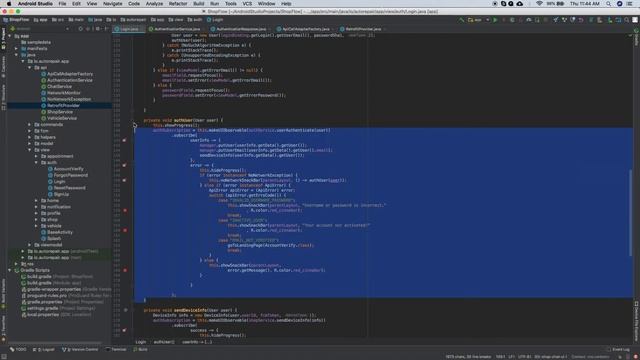Collapse the 'api' package folder
This screenshot has width=640, height=360.
click(29, 67)
